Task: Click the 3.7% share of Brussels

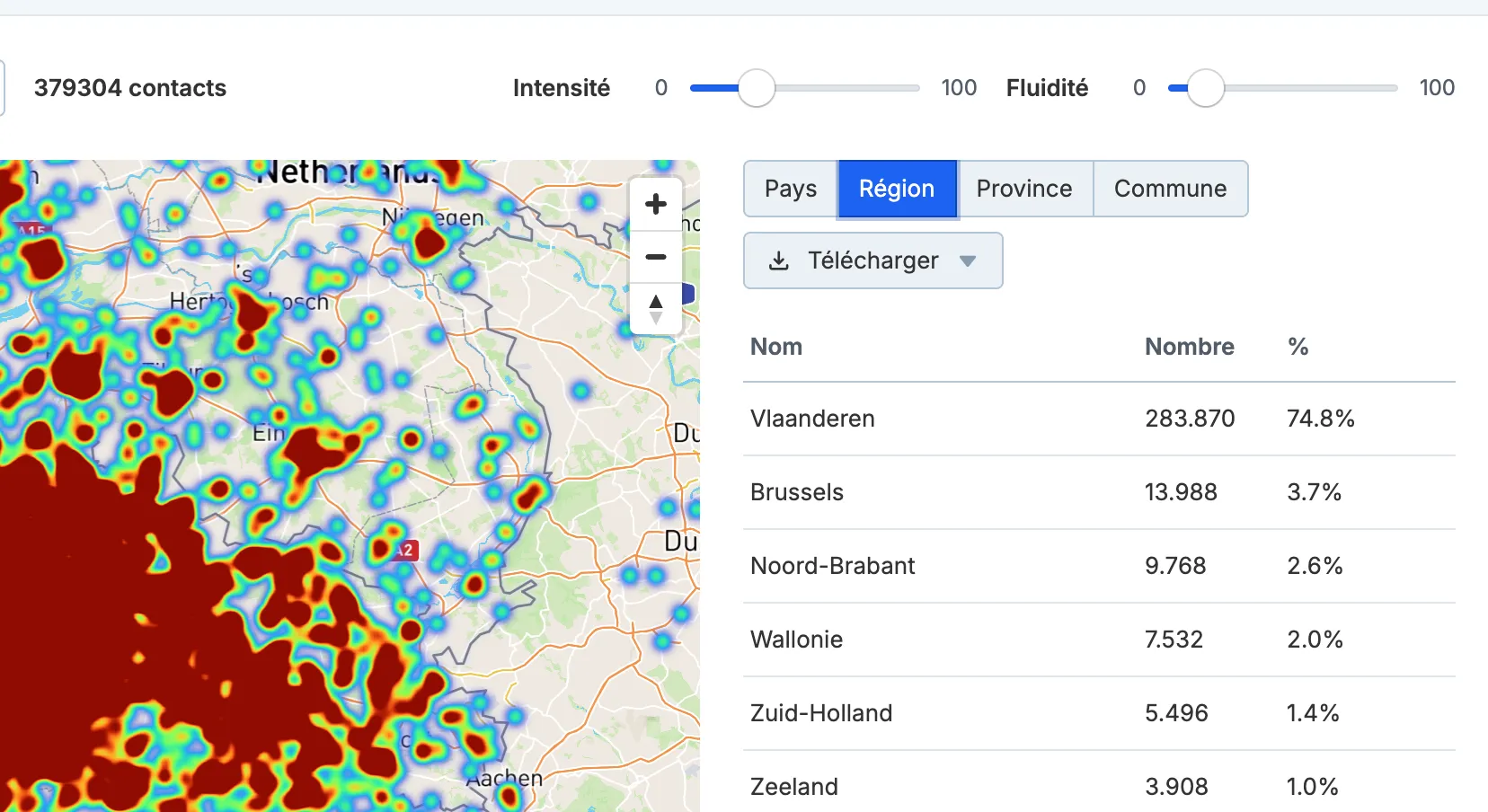Action: (1314, 492)
